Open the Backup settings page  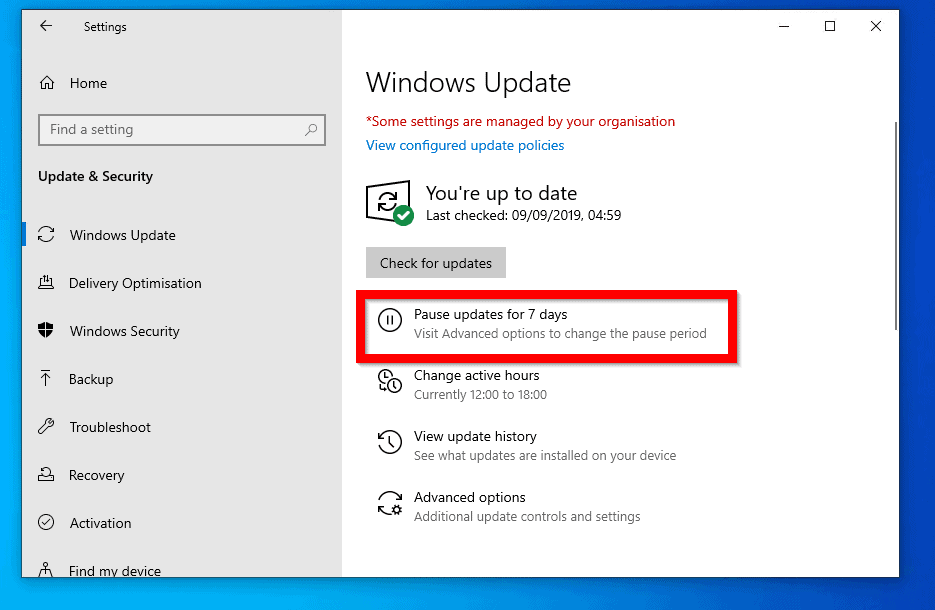pos(91,379)
